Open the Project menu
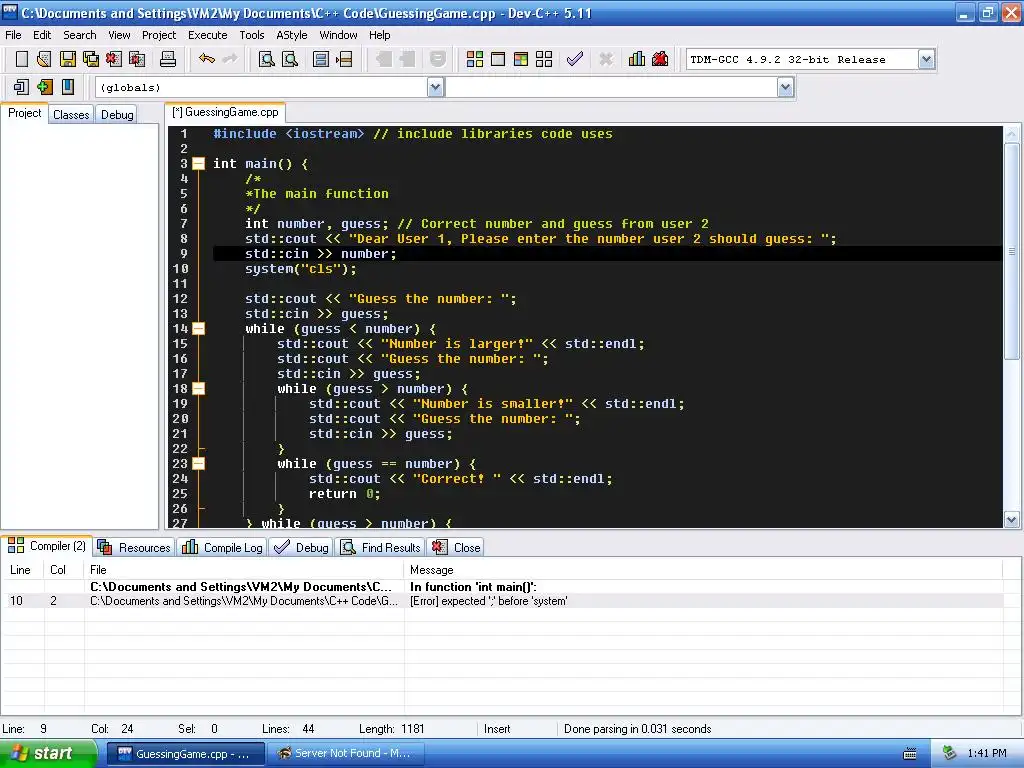Screen dimensions: 1024x768 [159, 35]
